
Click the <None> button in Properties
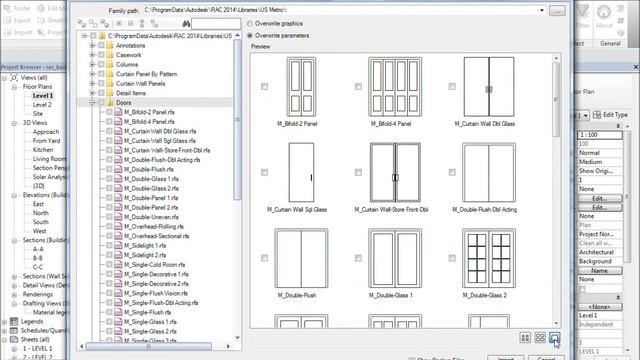point(600,307)
